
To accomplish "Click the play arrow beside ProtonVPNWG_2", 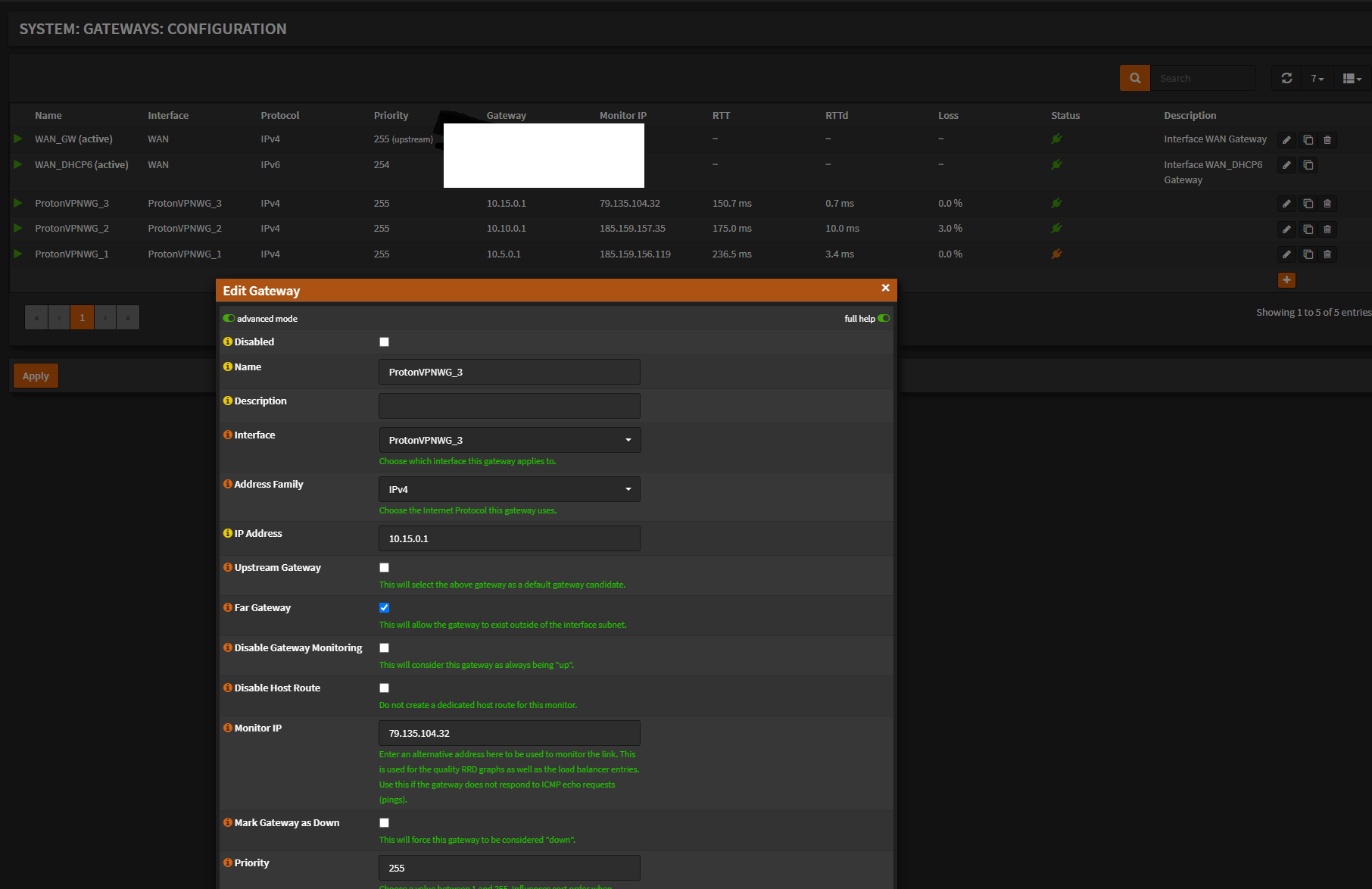I will (18, 228).
